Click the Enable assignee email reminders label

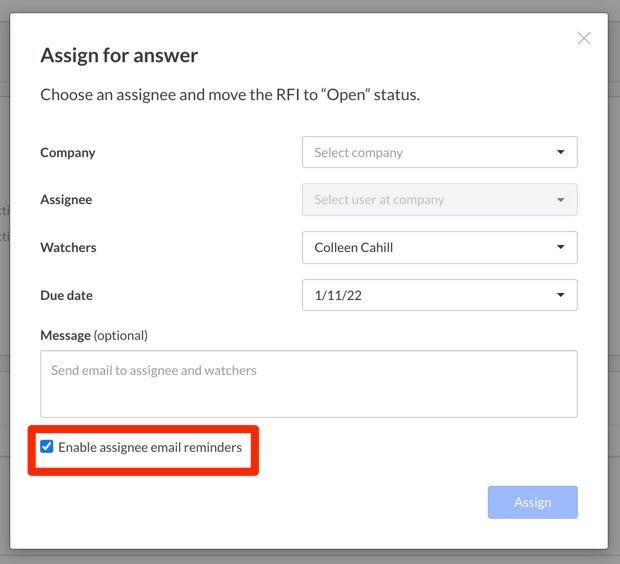click(150, 447)
